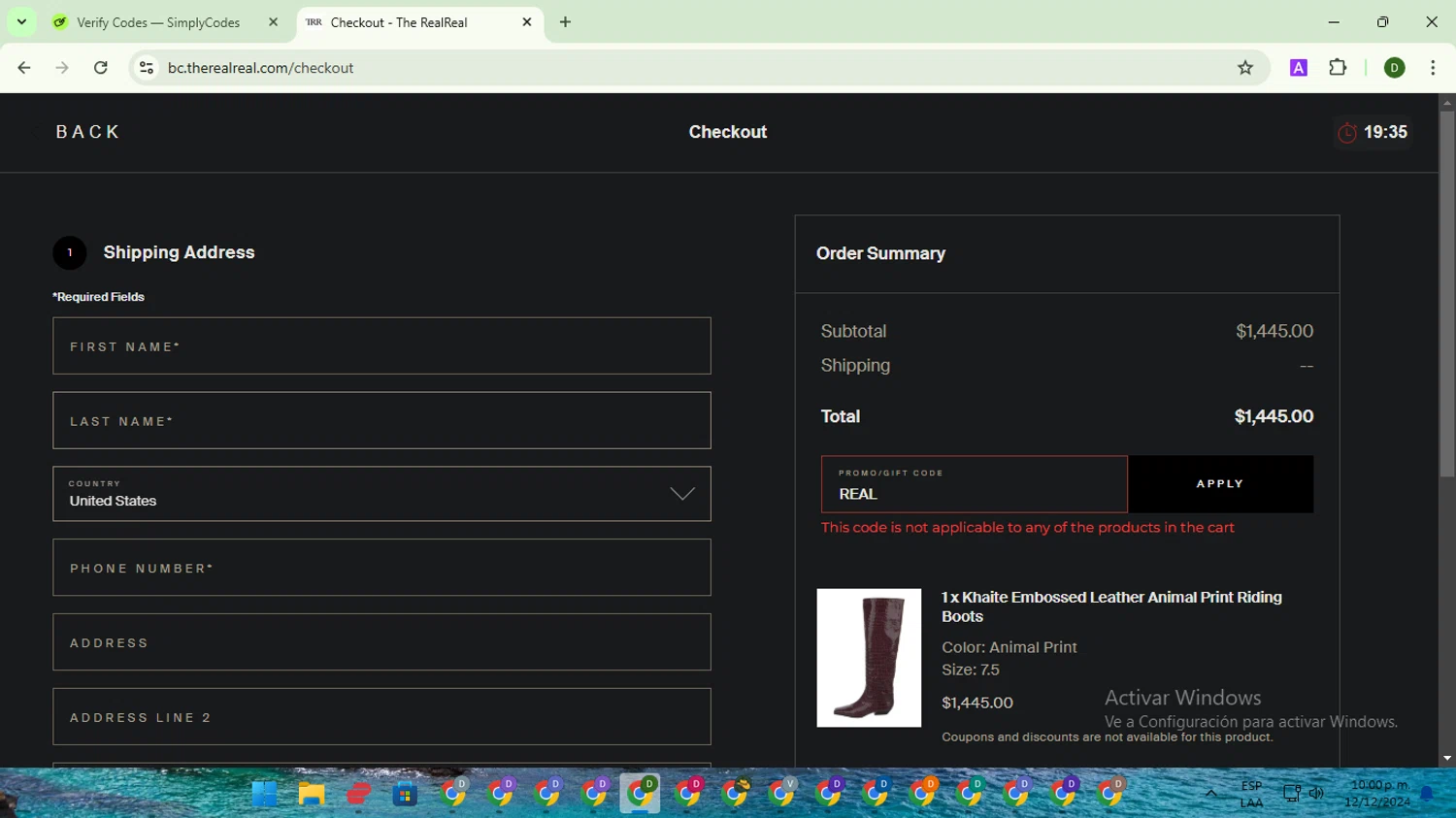Click the Khaite riding boots thumbnail

[x=869, y=658]
